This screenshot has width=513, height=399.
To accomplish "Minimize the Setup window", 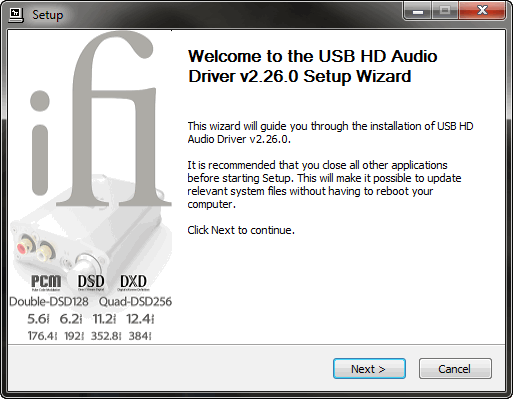I will click(x=418, y=11).
